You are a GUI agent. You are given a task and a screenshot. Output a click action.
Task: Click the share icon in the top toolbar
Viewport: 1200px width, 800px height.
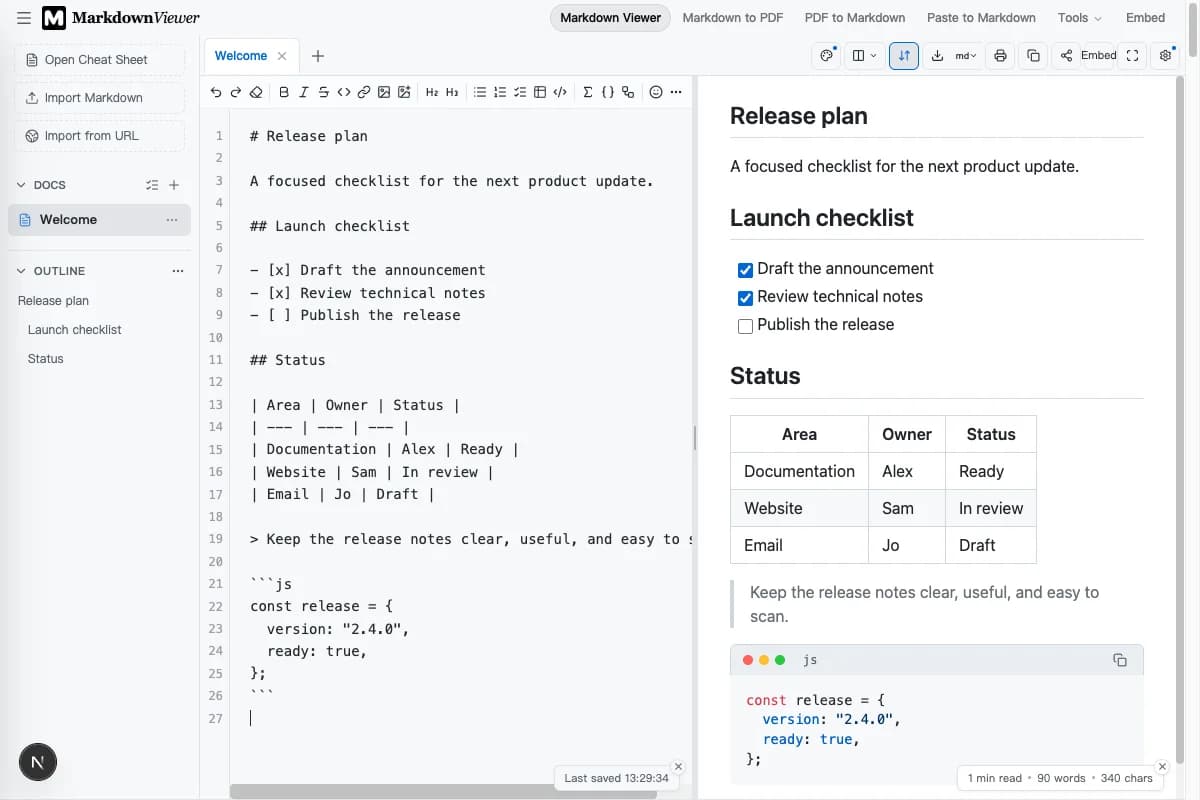coord(1066,56)
